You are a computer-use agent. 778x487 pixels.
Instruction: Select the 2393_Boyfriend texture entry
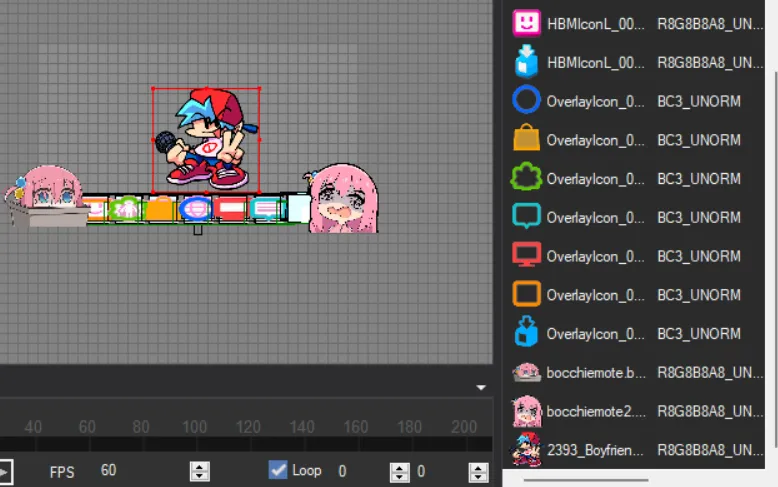click(594, 449)
